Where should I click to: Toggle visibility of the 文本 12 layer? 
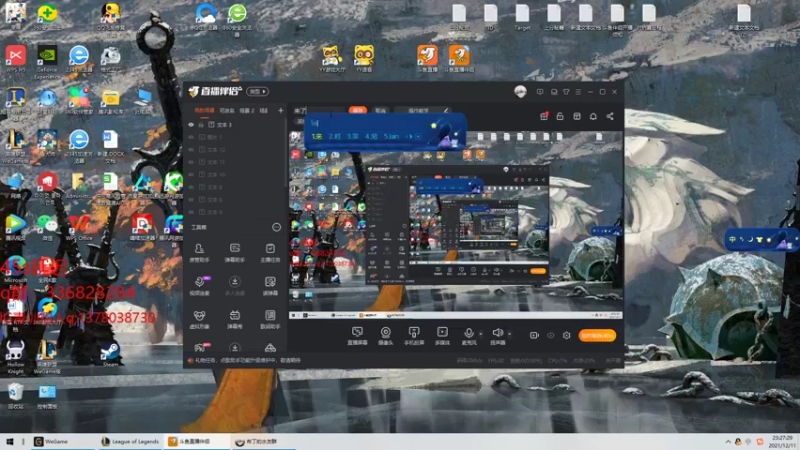point(191,149)
